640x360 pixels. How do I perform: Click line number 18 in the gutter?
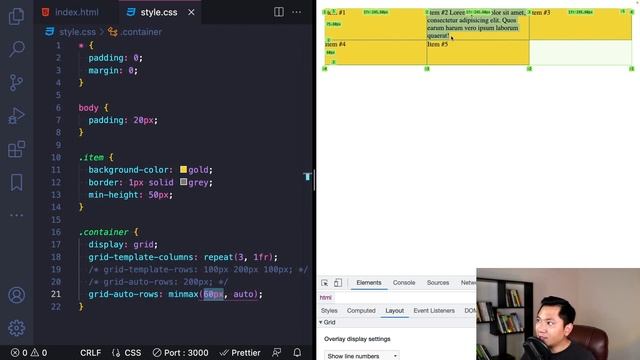56,257
